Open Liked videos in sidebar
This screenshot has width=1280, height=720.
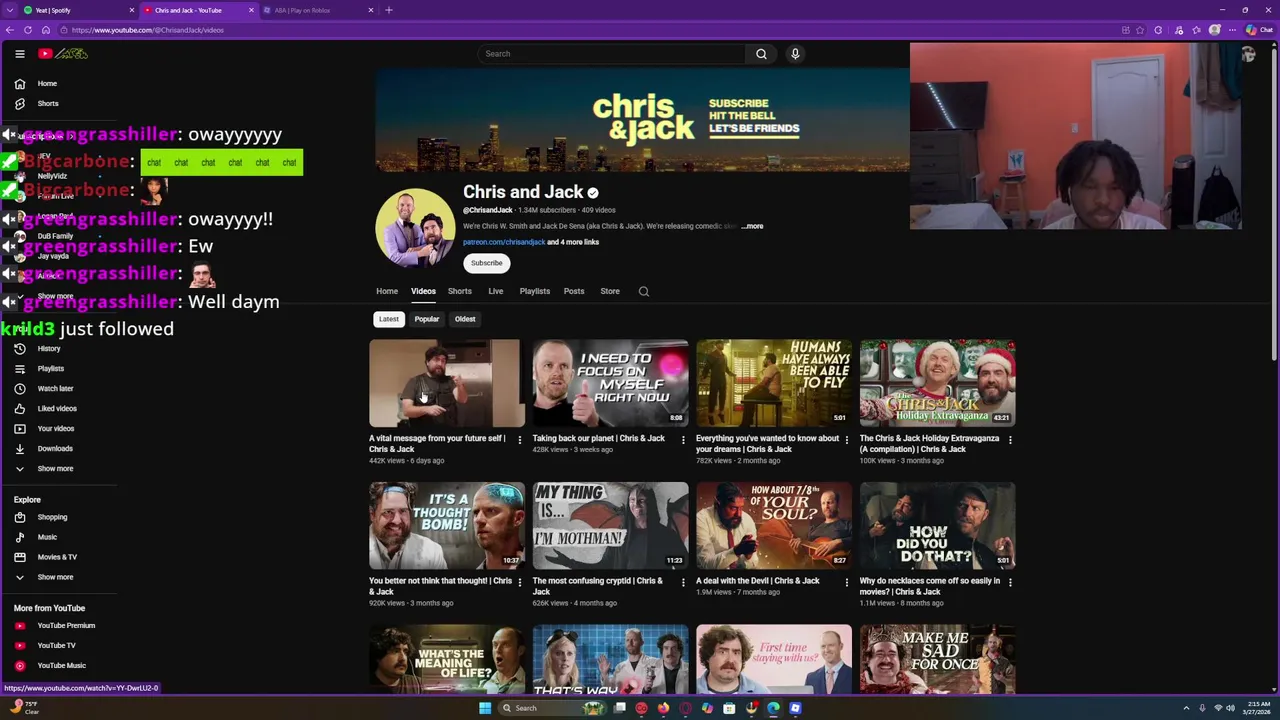(x=58, y=409)
